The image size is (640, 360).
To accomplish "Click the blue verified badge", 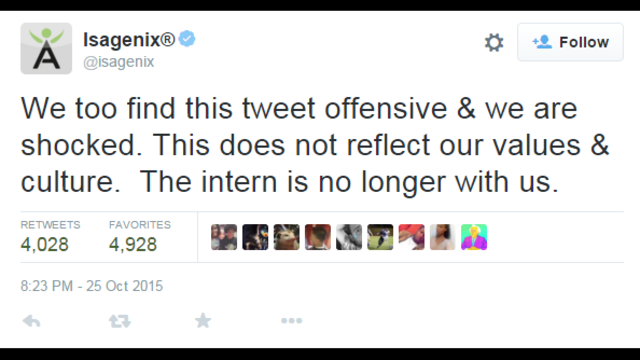I will 187,39.
